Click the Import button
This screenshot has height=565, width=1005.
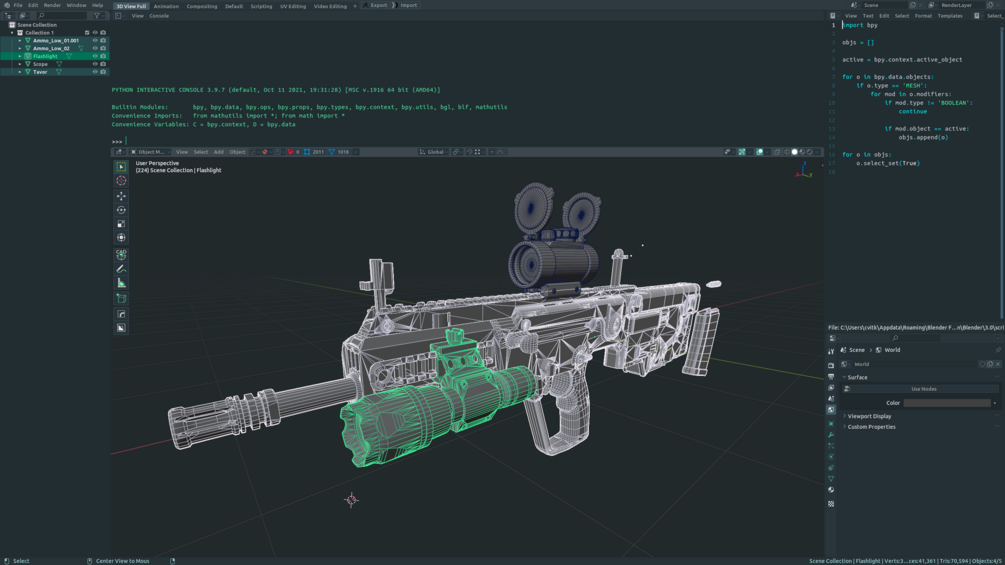click(405, 5)
